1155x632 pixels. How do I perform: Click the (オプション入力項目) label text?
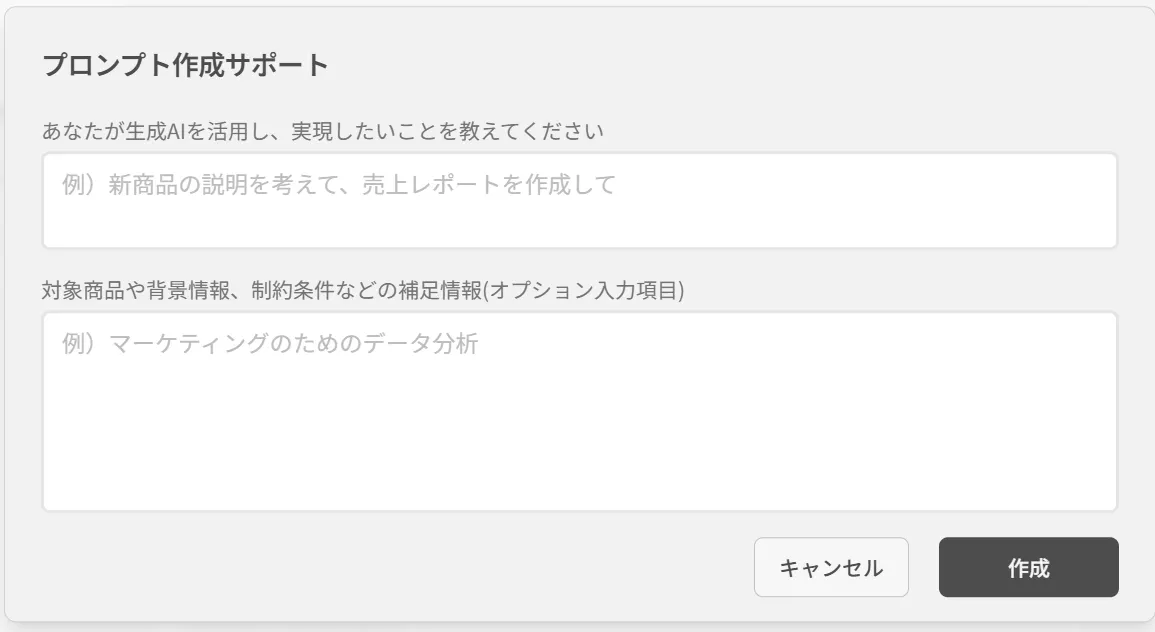click(x=584, y=291)
